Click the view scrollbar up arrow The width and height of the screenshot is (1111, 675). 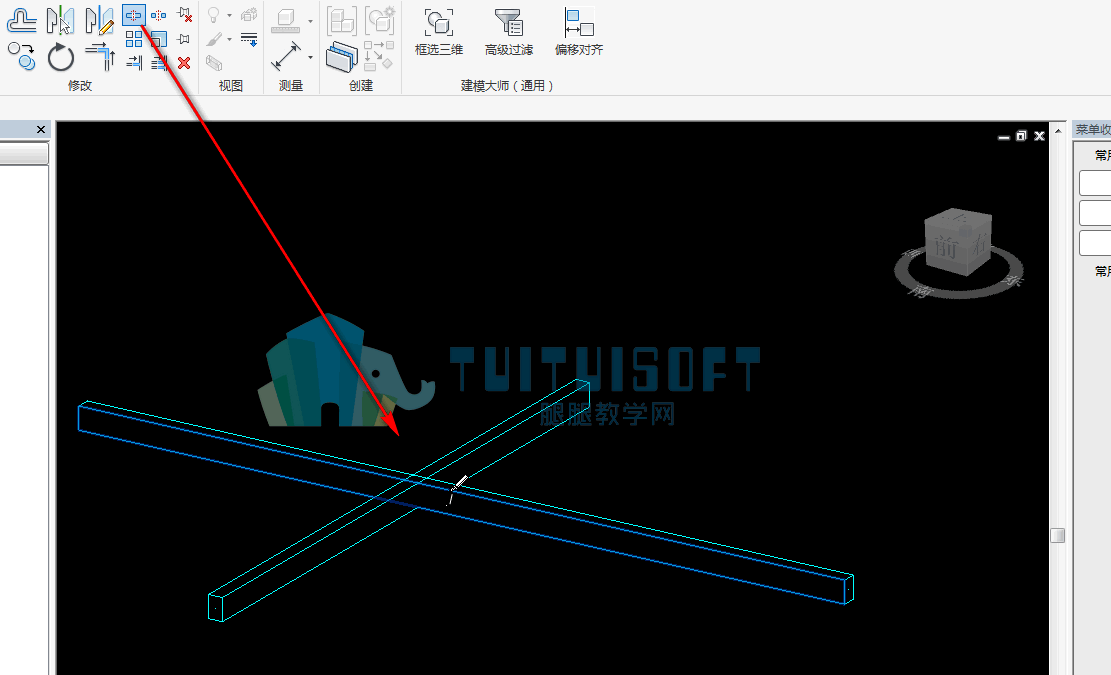pyautogui.click(x=1058, y=131)
